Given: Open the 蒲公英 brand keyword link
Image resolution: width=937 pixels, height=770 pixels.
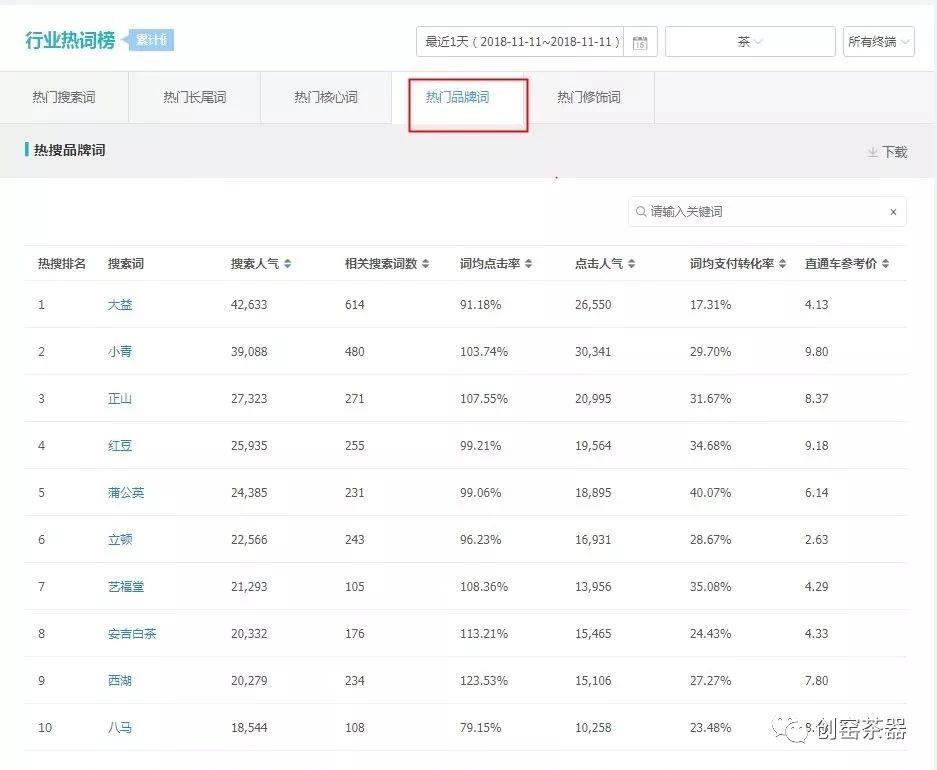Looking at the screenshot, I should 126,493.
